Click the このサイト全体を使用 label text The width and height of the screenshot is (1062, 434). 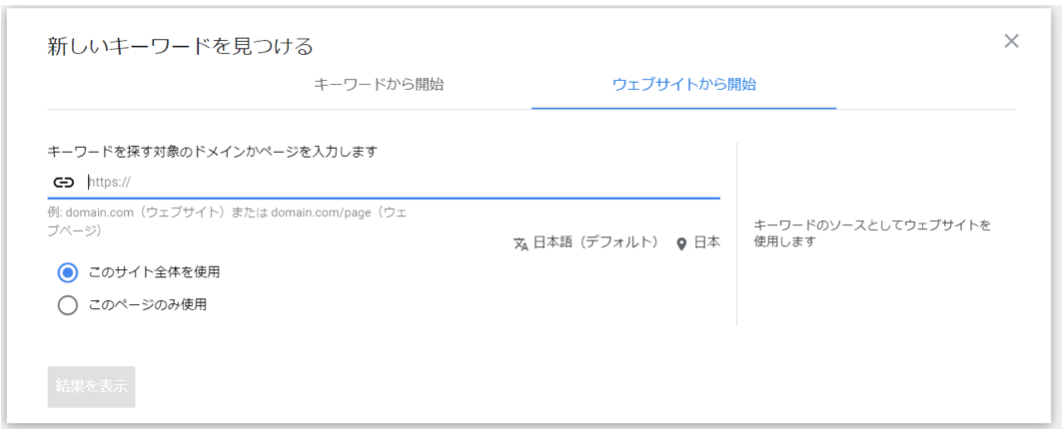pos(154,273)
